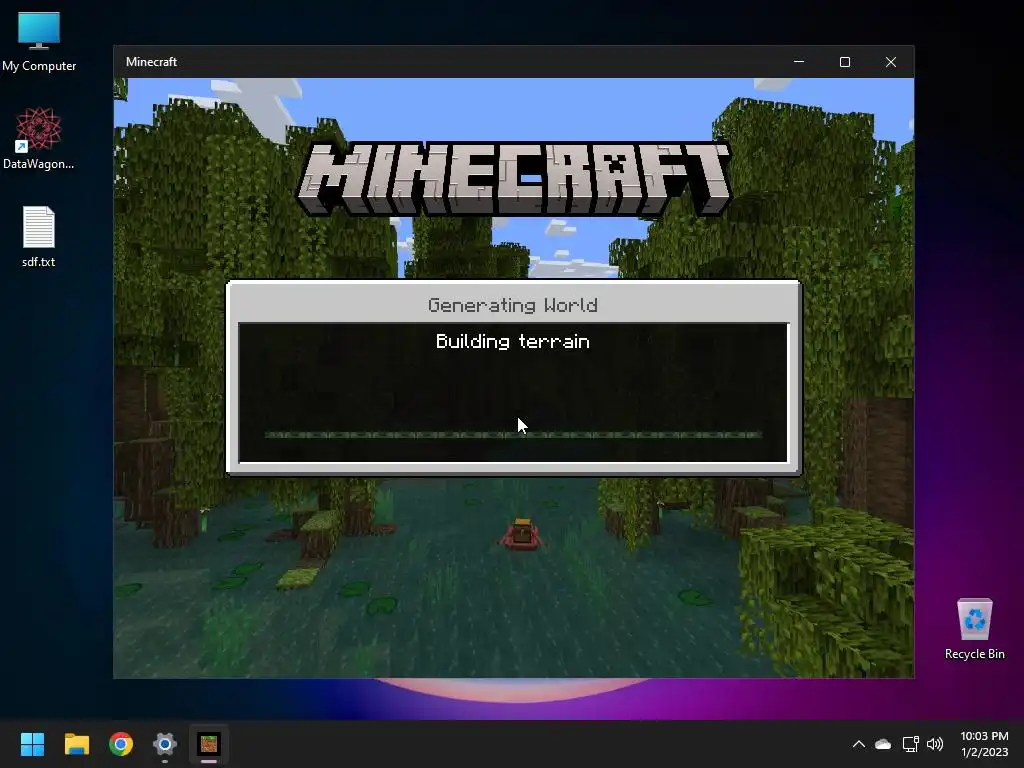Maximize the Minecraft window
Screen dimensions: 1024x768
click(x=845, y=62)
